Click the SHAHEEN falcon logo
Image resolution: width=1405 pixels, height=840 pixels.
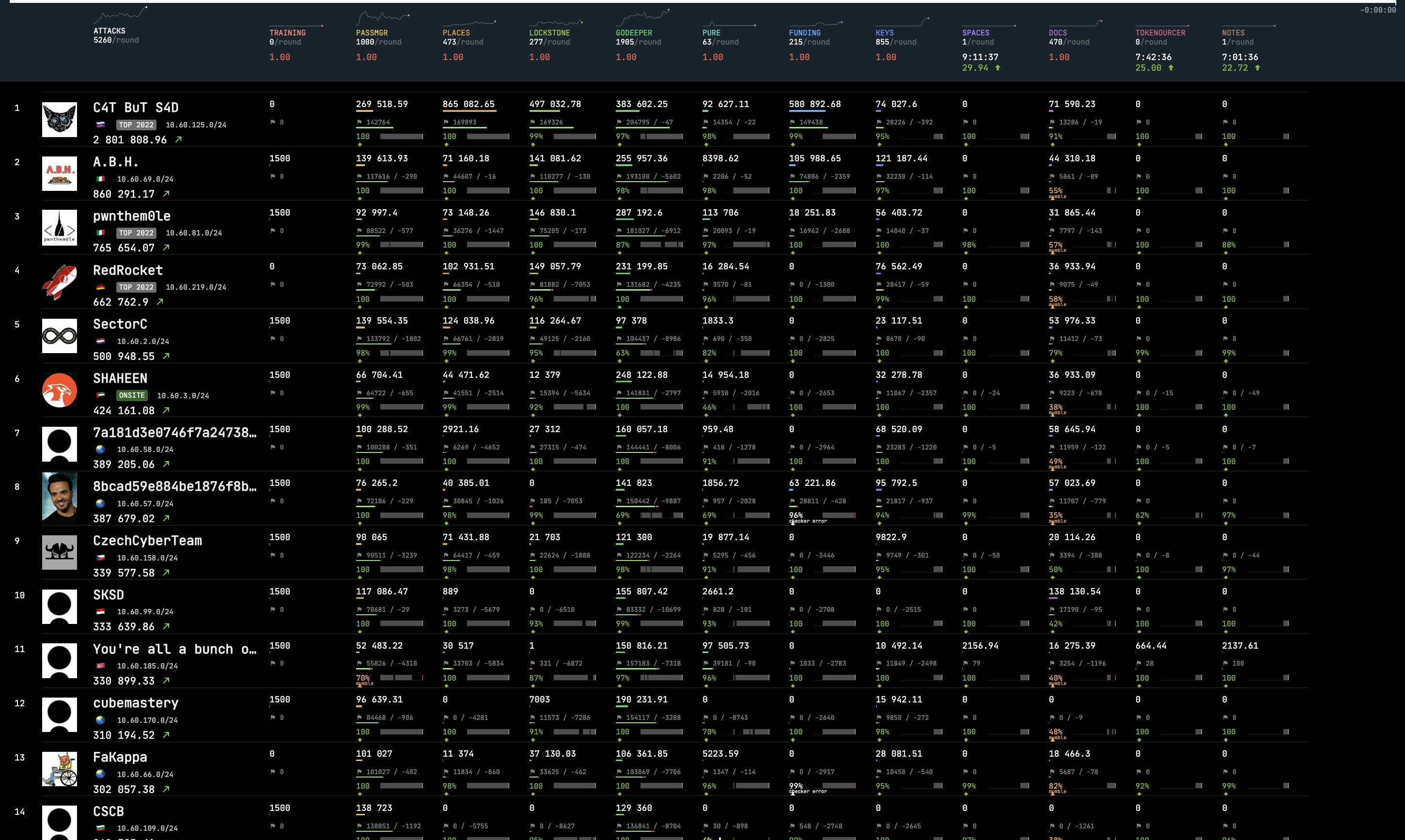coord(60,390)
